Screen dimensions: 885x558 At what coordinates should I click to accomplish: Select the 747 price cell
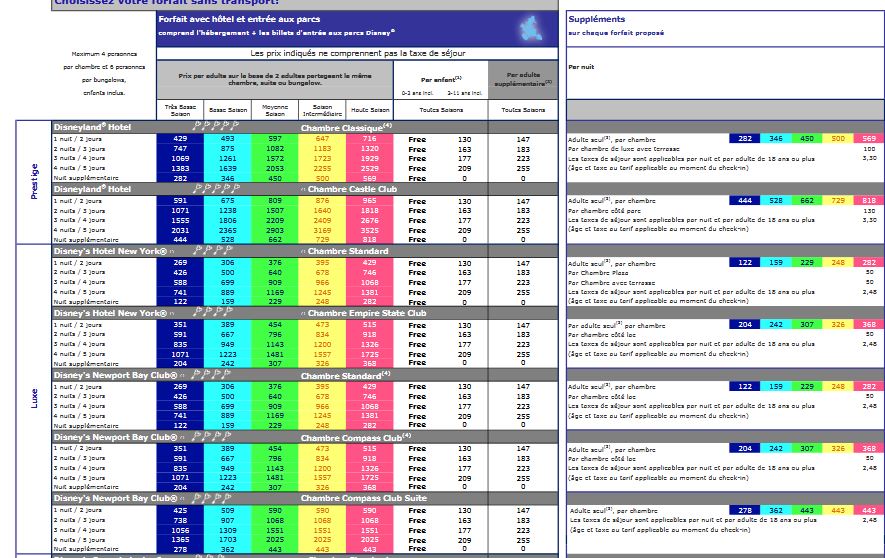[180, 149]
